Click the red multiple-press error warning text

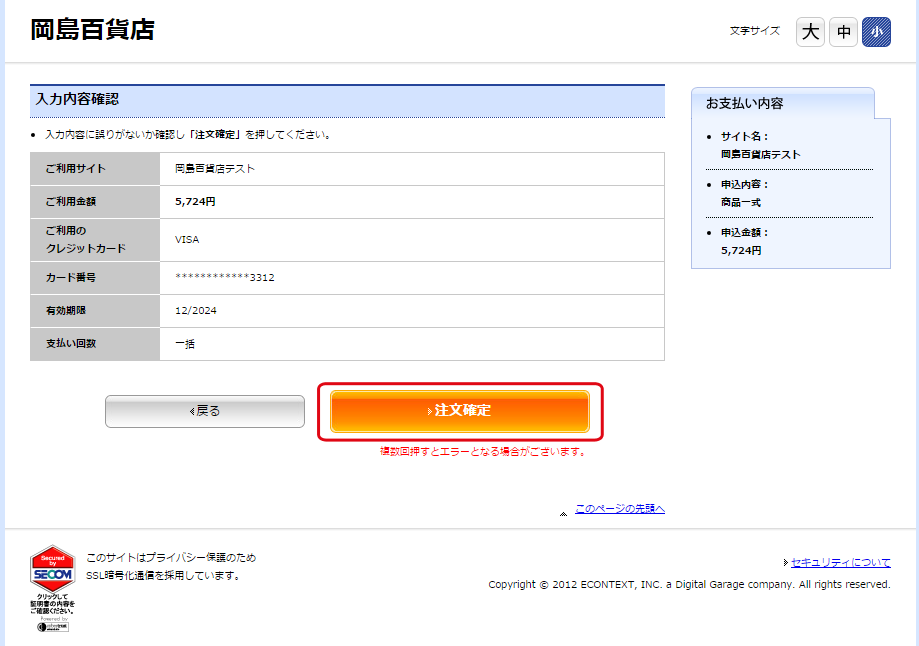pyautogui.click(x=483, y=451)
